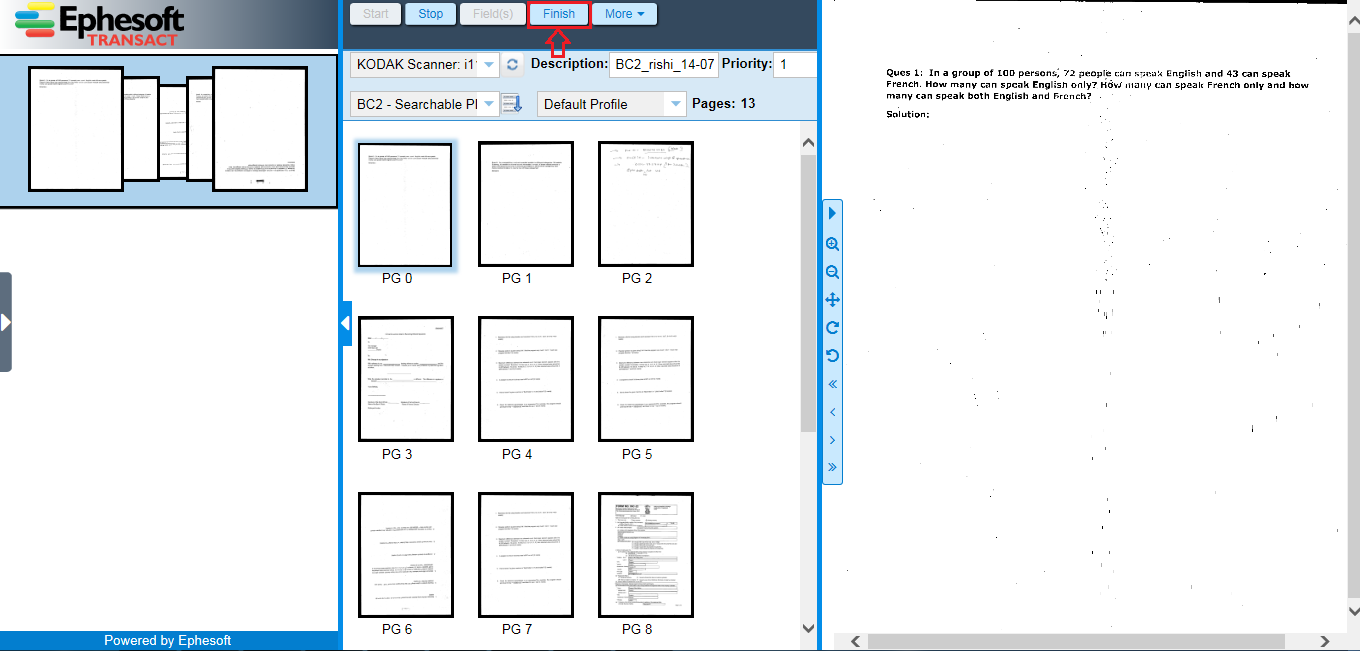This screenshot has width=1360, height=651.
Task: Select the PG 3 thumbnail
Action: pos(406,379)
